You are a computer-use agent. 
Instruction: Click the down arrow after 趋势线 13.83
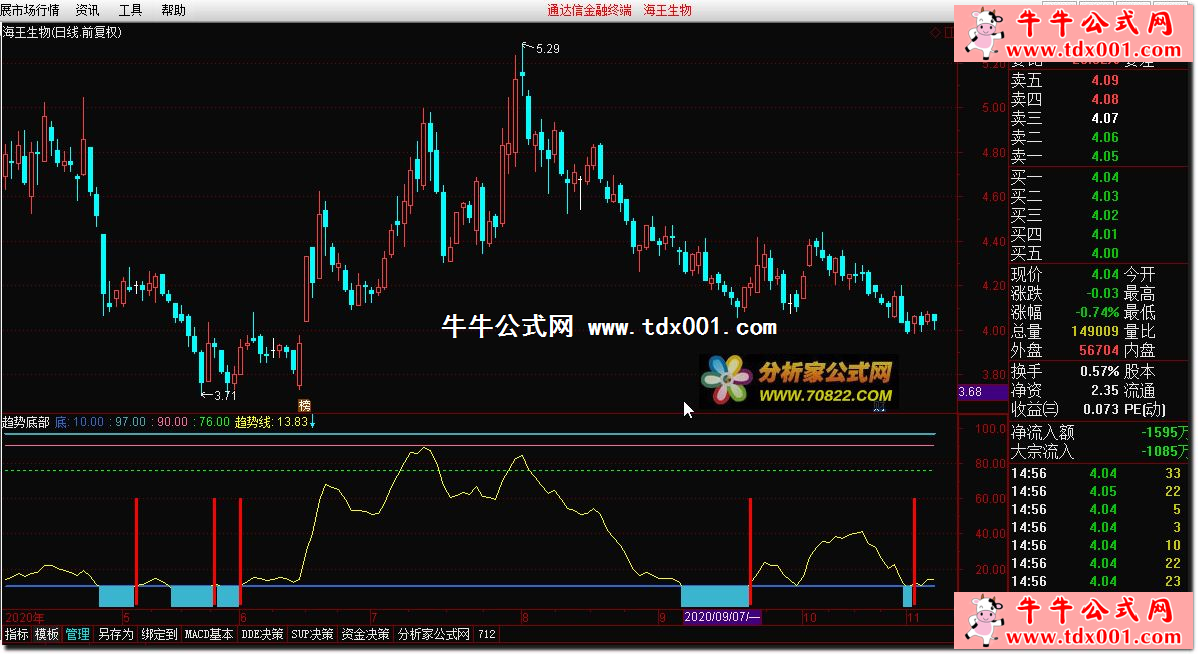pyautogui.click(x=312, y=422)
